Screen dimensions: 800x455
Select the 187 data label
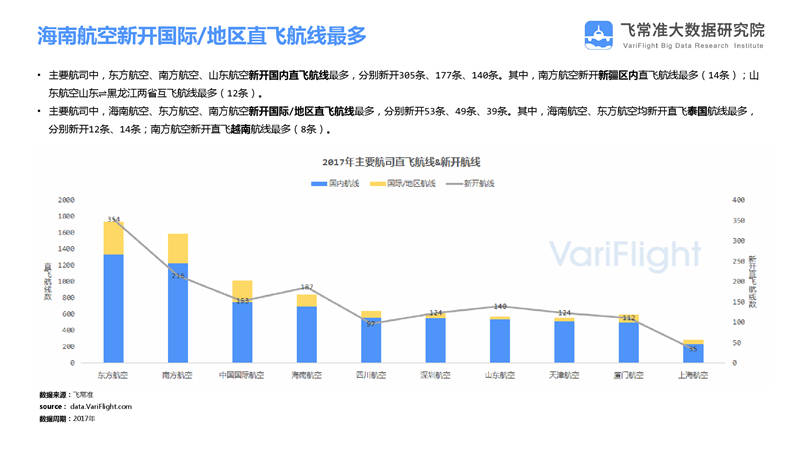coord(307,287)
